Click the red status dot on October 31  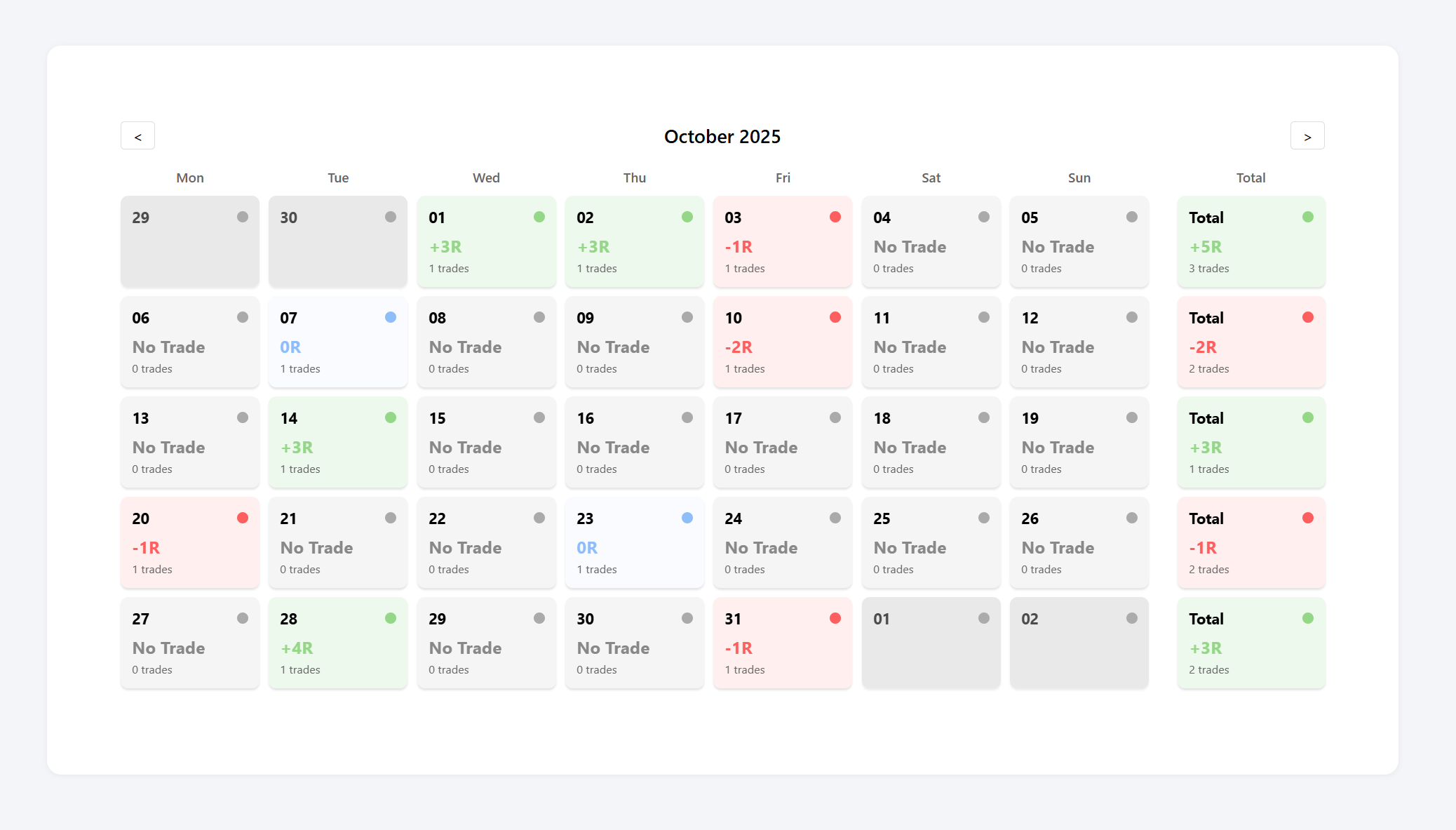point(835,618)
